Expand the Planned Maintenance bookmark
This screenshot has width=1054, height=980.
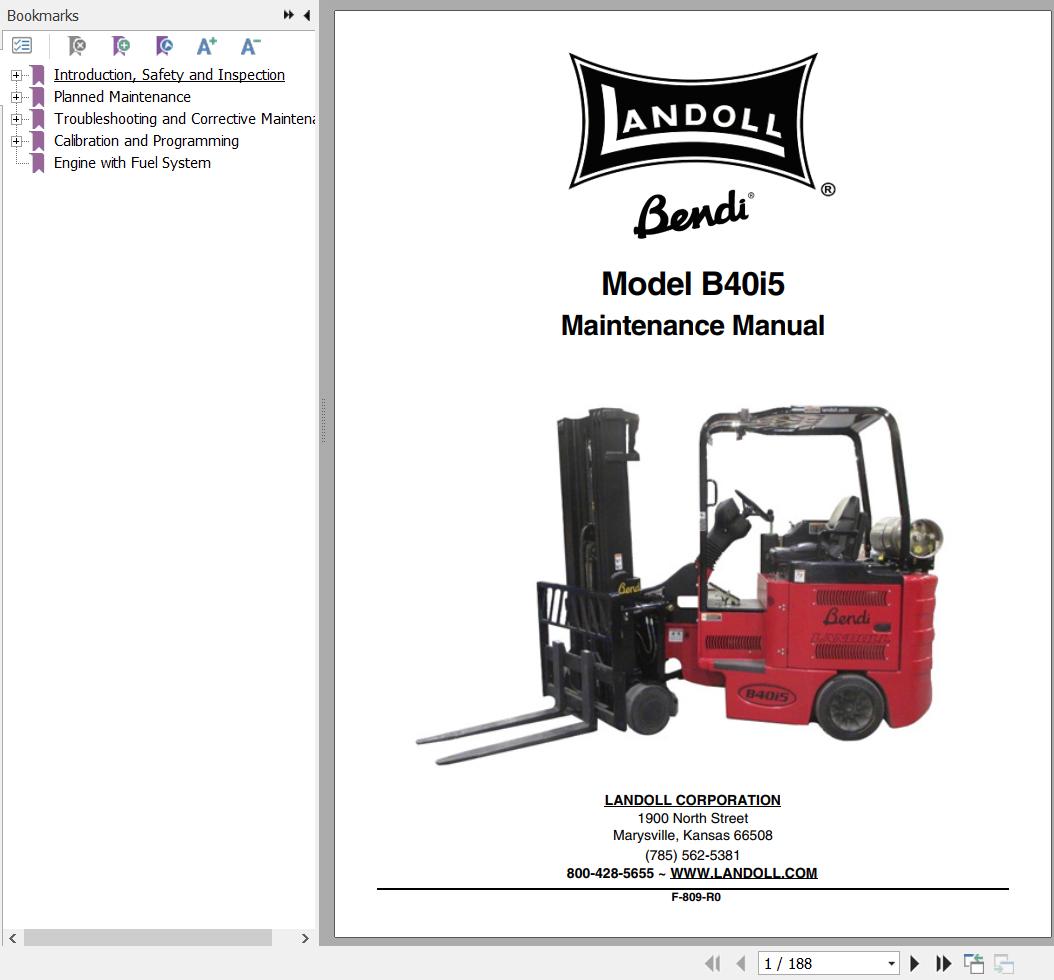[x=15, y=97]
